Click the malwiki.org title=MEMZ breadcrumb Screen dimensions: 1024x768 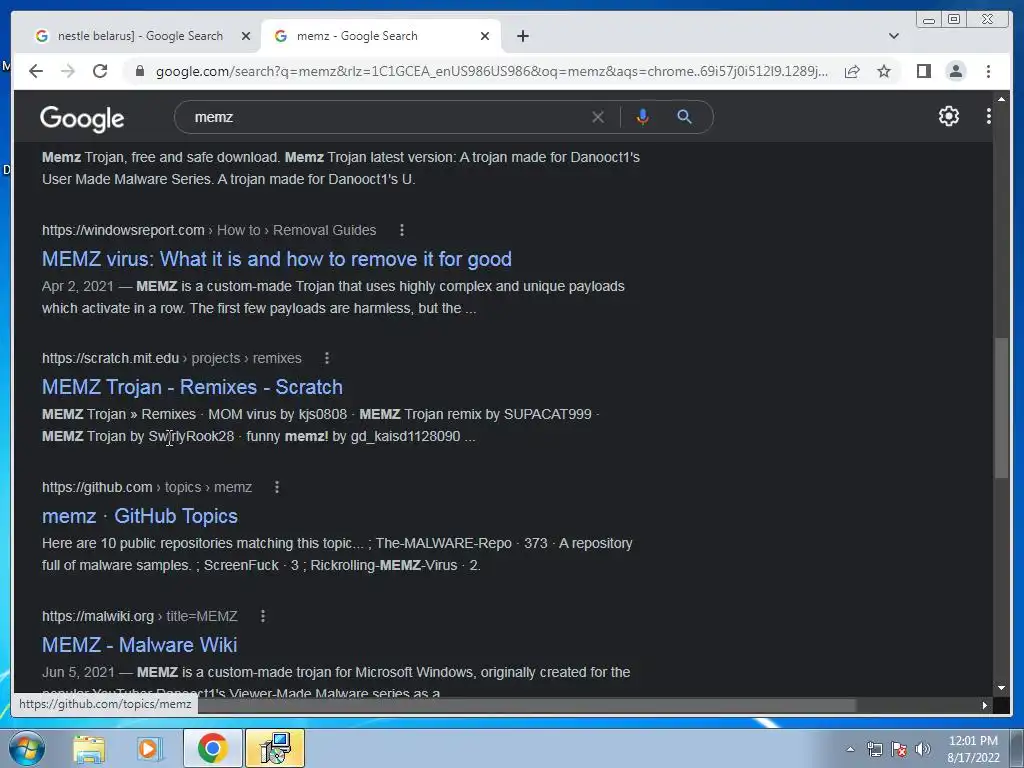click(x=140, y=616)
